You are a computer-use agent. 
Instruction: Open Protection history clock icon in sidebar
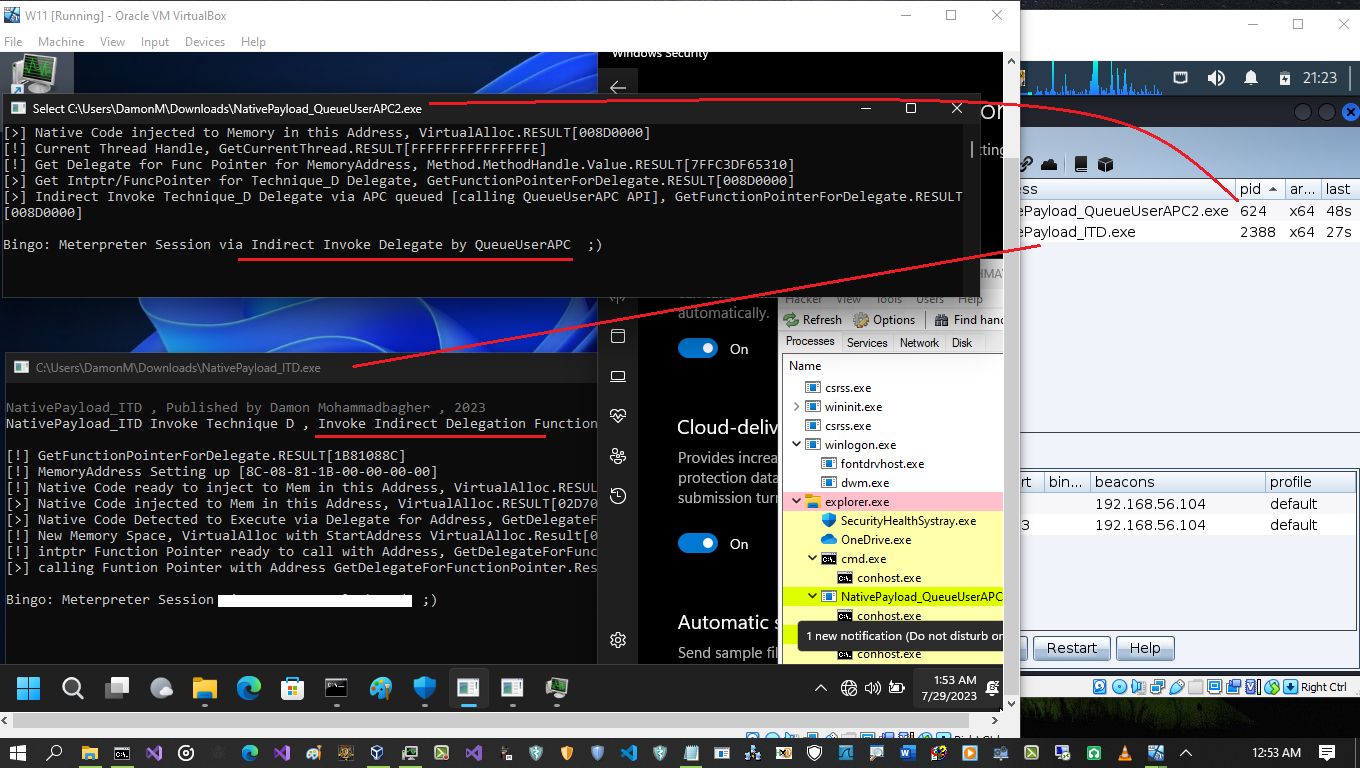(x=618, y=496)
